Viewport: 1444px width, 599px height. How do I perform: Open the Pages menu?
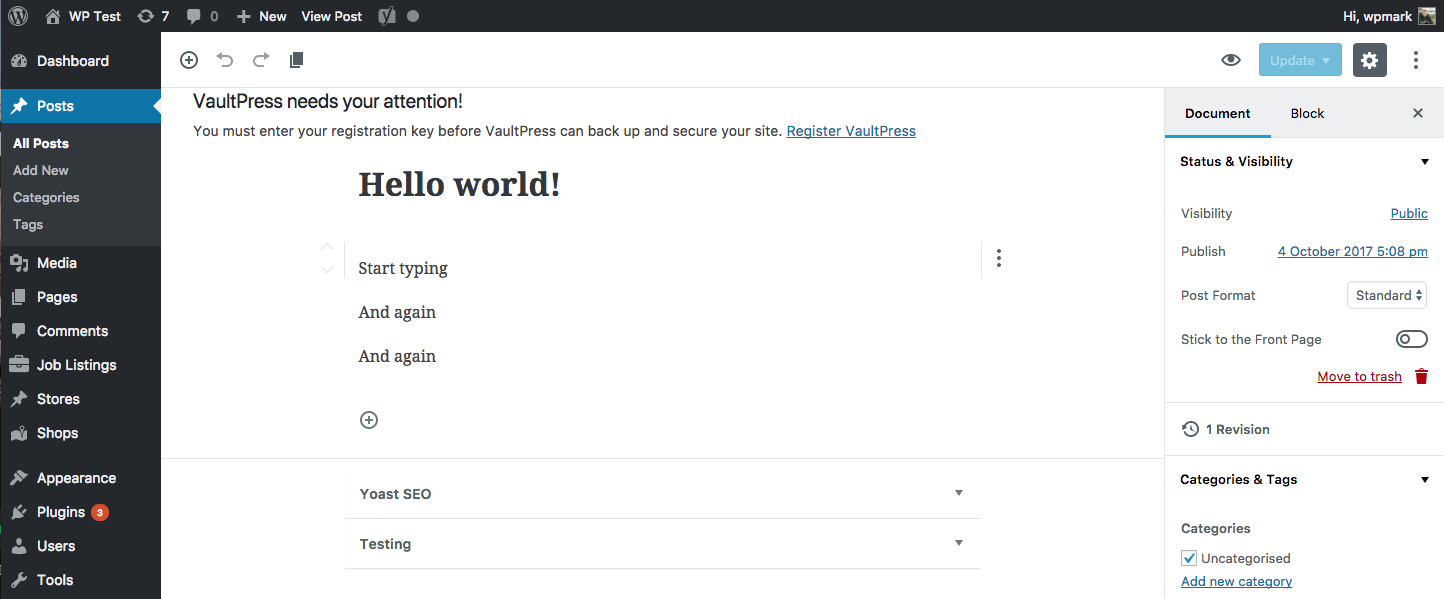pyautogui.click(x=80, y=297)
